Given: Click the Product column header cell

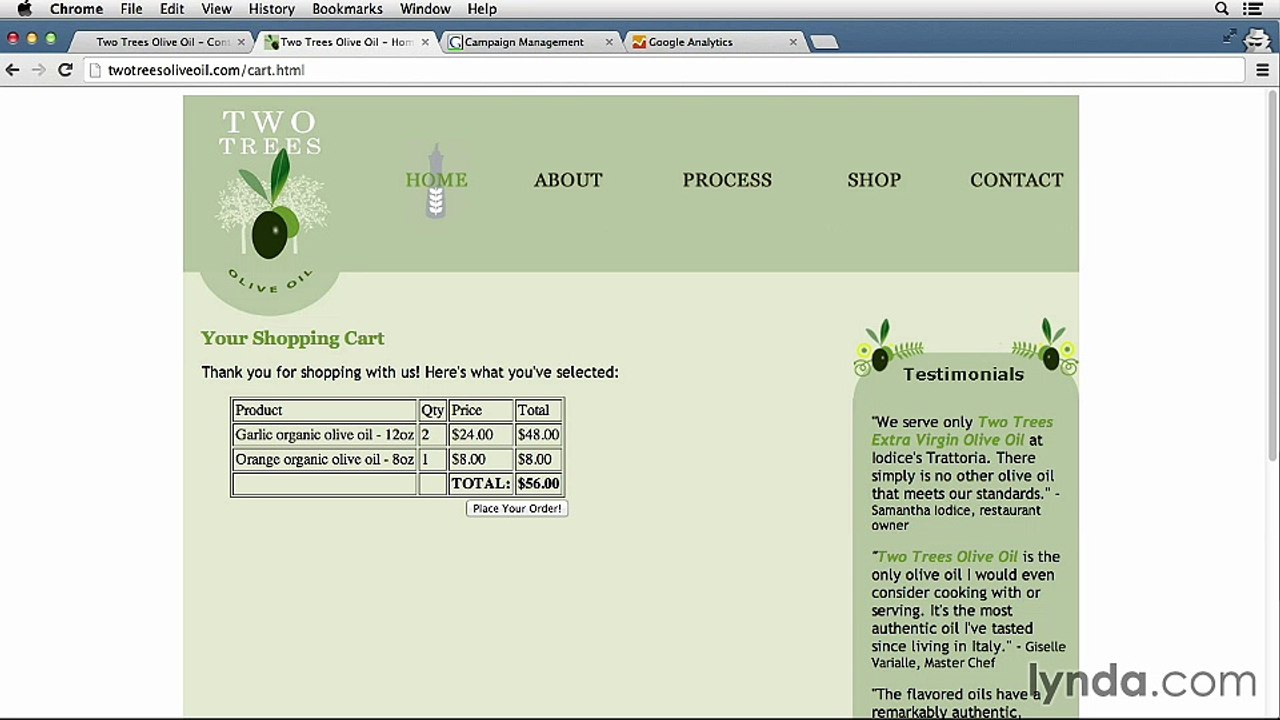Looking at the screenshot, I should [325, 410].
